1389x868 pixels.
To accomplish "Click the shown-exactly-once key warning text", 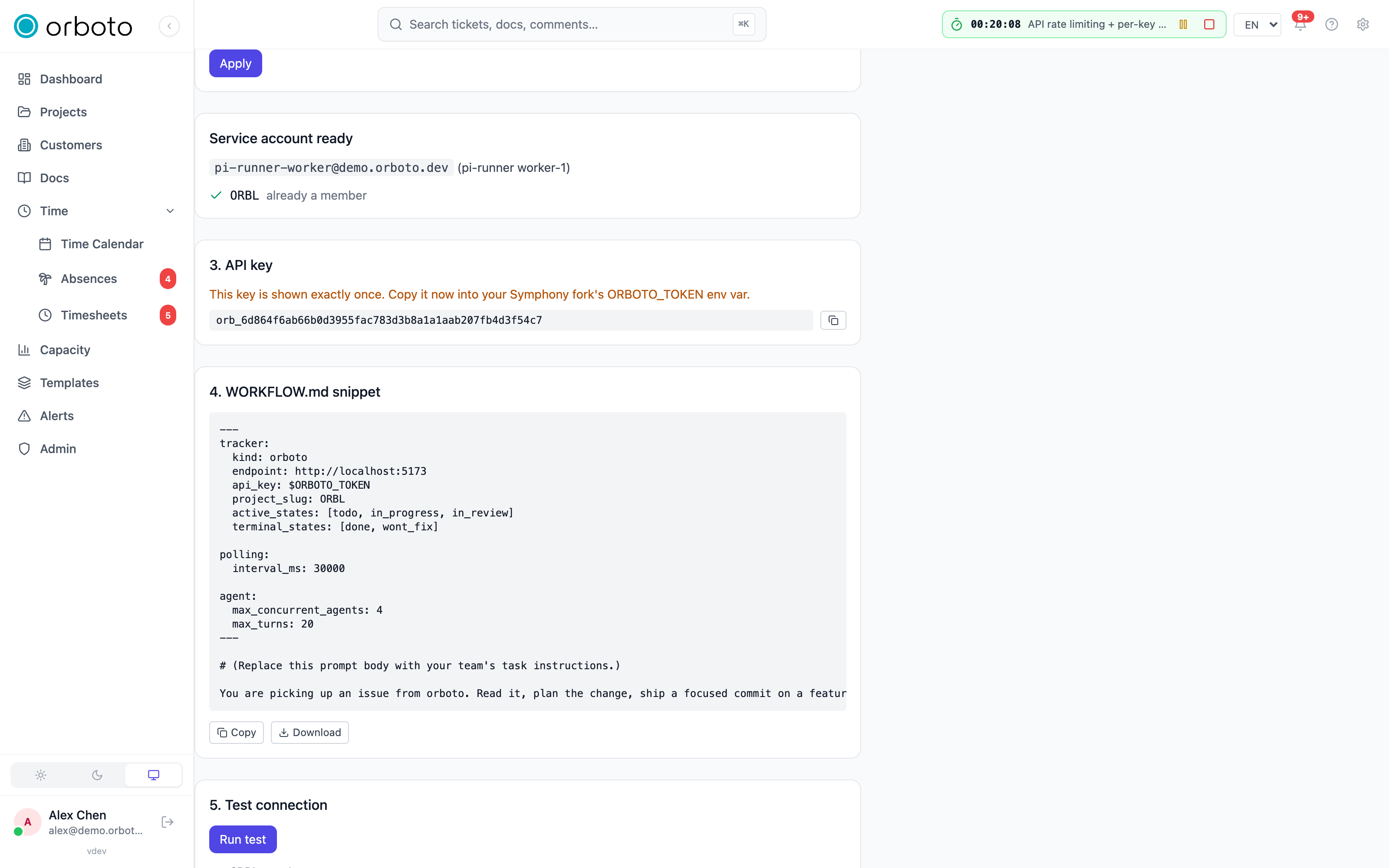I will click(x=479, y=295).
